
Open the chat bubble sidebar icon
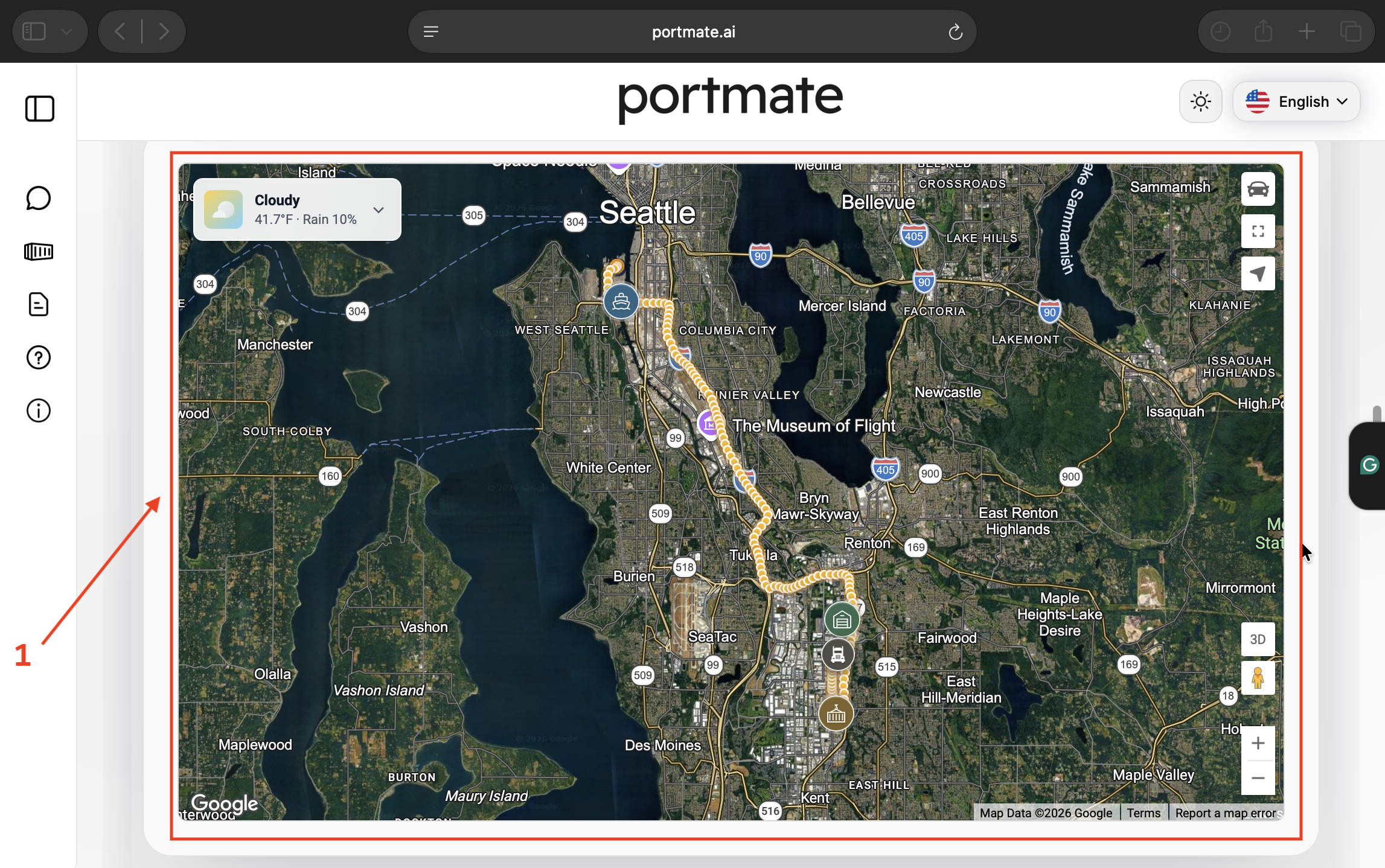pos(39,198)
